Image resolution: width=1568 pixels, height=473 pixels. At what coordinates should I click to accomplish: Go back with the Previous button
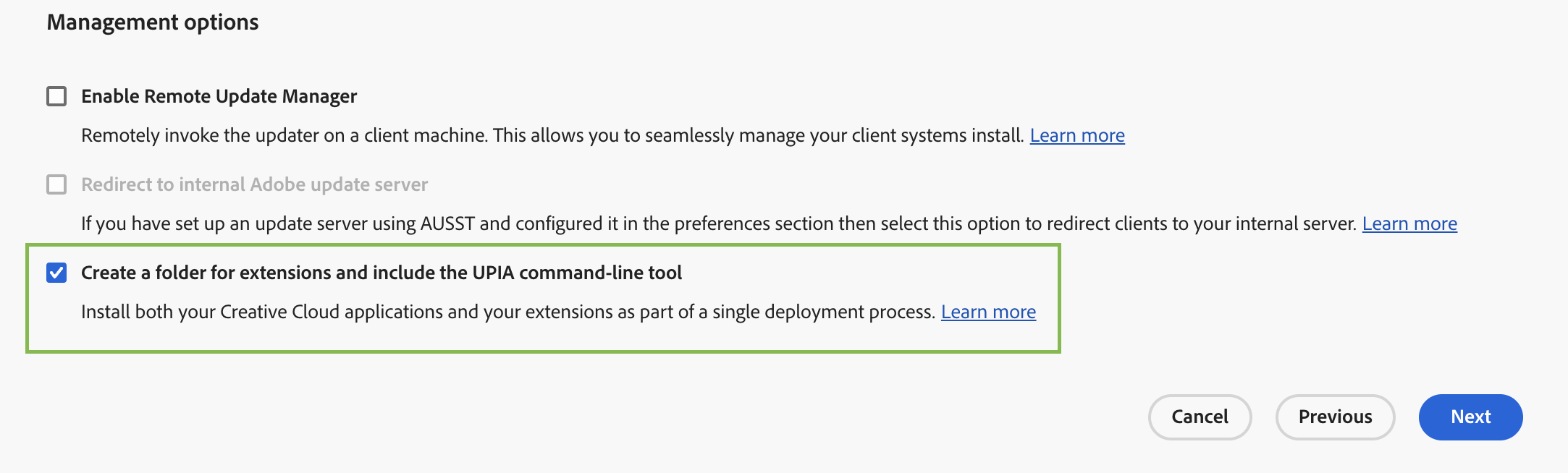coord(1334,417)
